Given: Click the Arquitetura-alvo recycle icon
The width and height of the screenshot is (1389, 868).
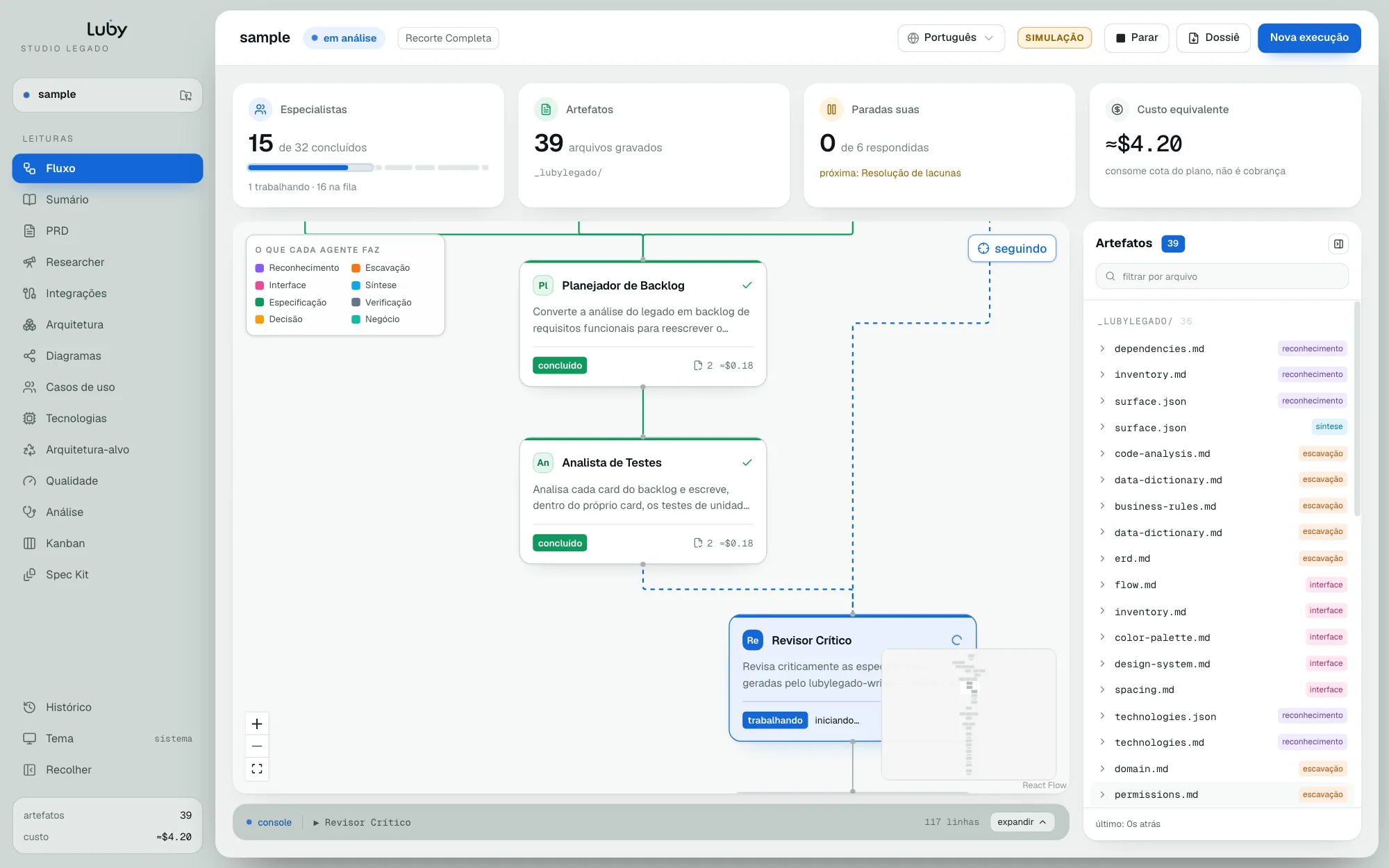Looking at the screenshot, I should 29,449.
